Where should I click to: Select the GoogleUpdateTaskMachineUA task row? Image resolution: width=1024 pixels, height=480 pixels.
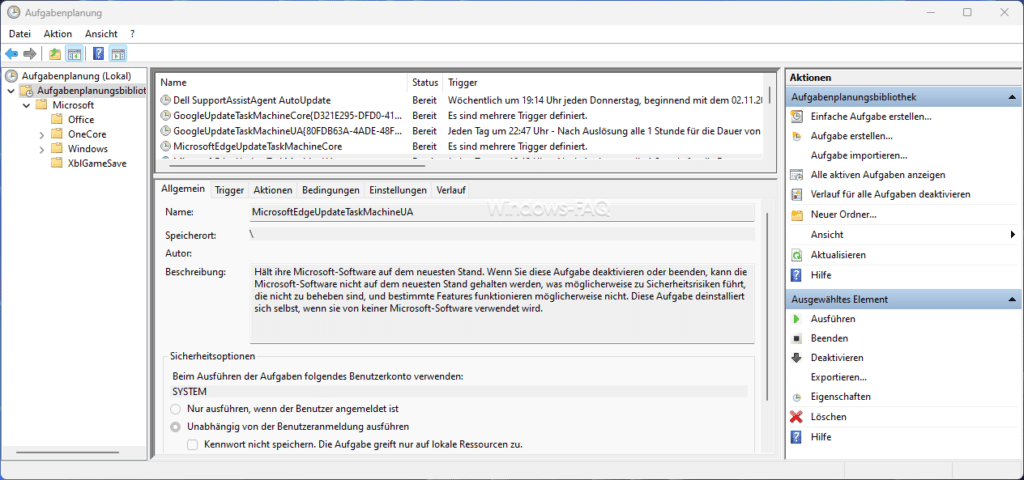click(459, 131)
